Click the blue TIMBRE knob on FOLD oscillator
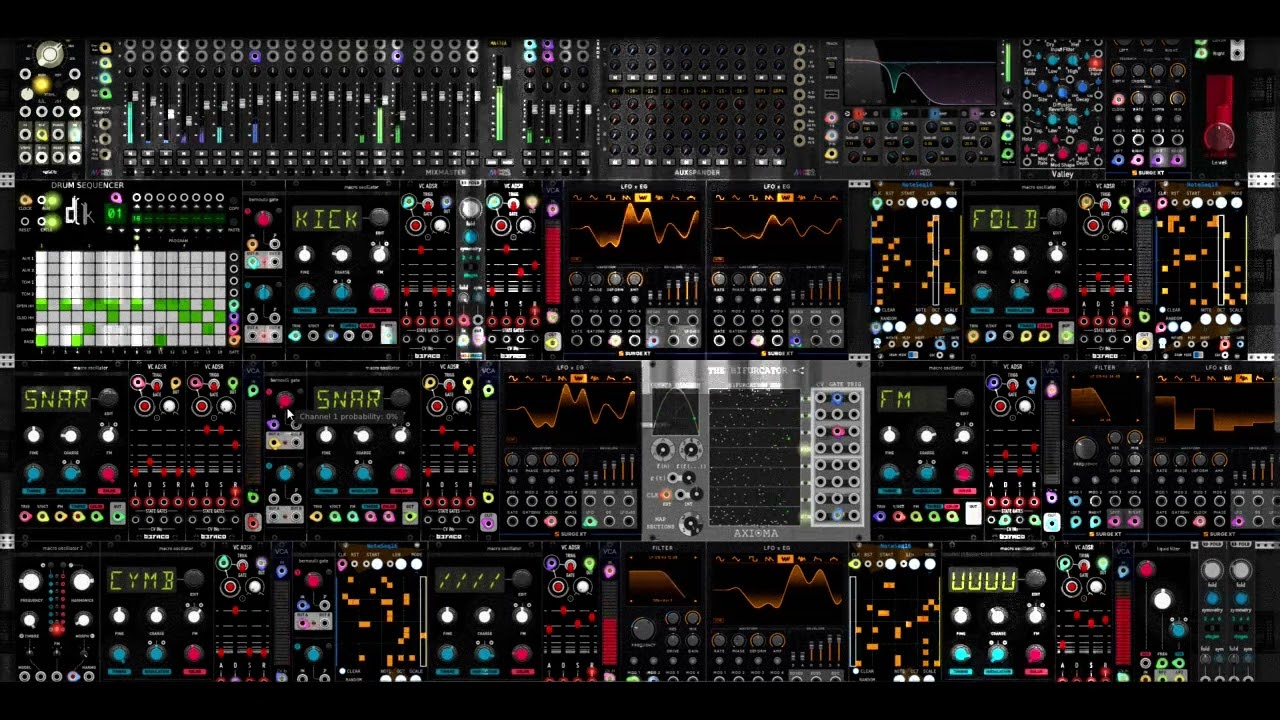This screenshot has width=1280, height=720. pyautogui.click(x=982, y=292)
